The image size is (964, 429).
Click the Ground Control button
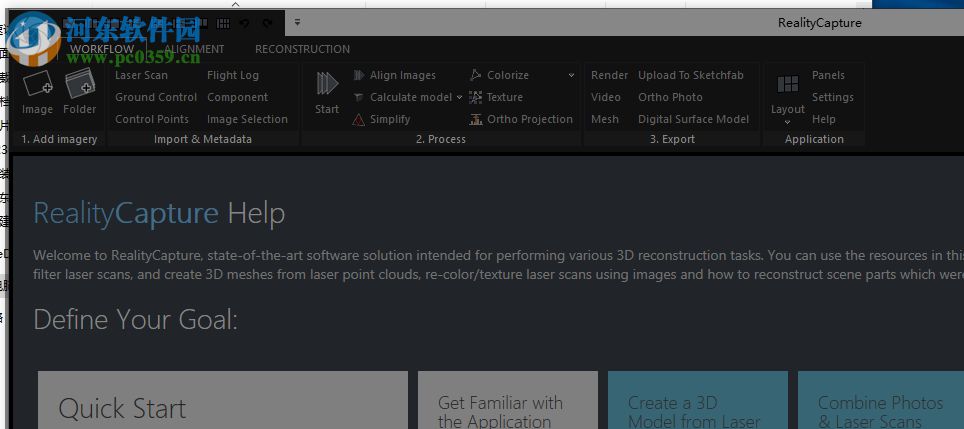pos(156,97)
